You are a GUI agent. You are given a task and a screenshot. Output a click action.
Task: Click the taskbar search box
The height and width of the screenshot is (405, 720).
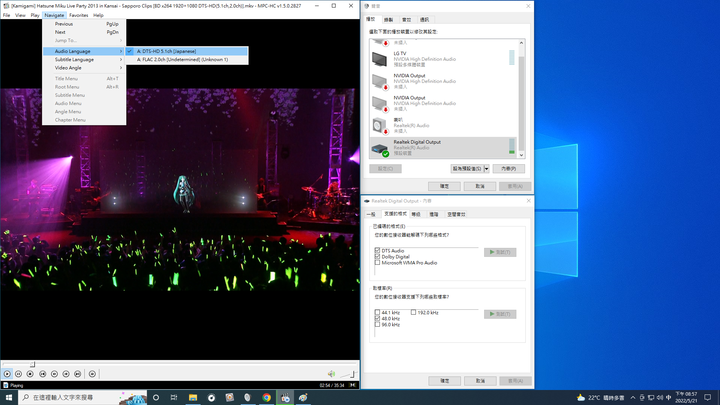pyautogui.click(x=83, y=397)
